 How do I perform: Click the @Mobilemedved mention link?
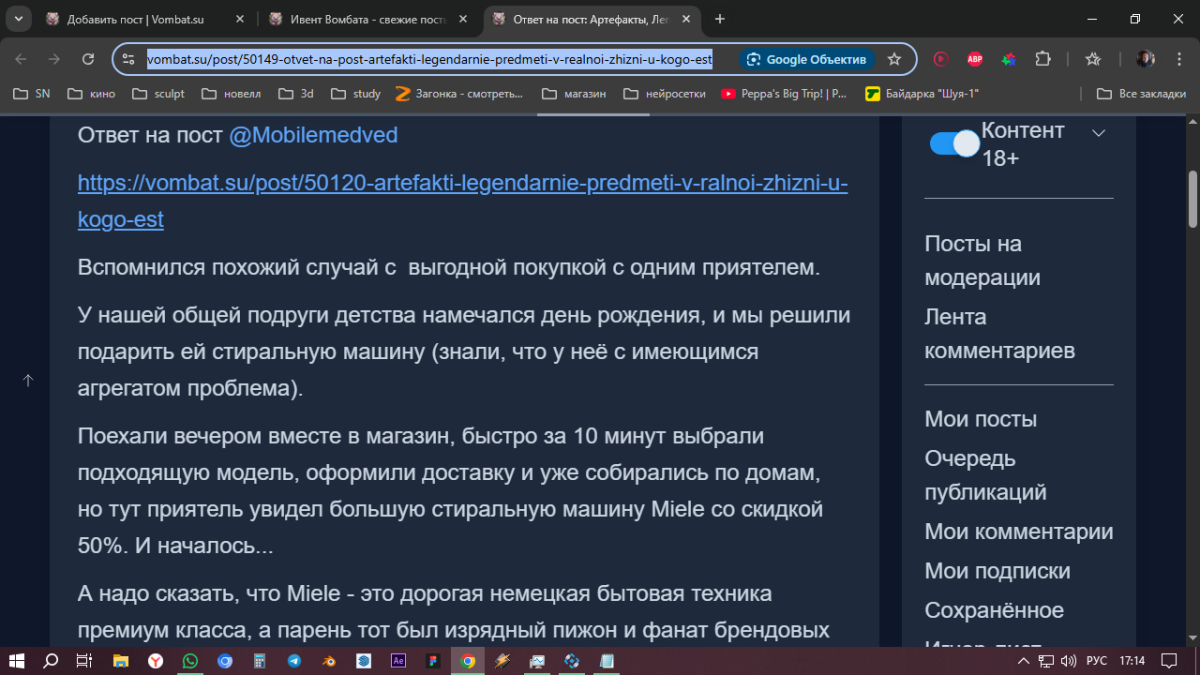[313, 135]
